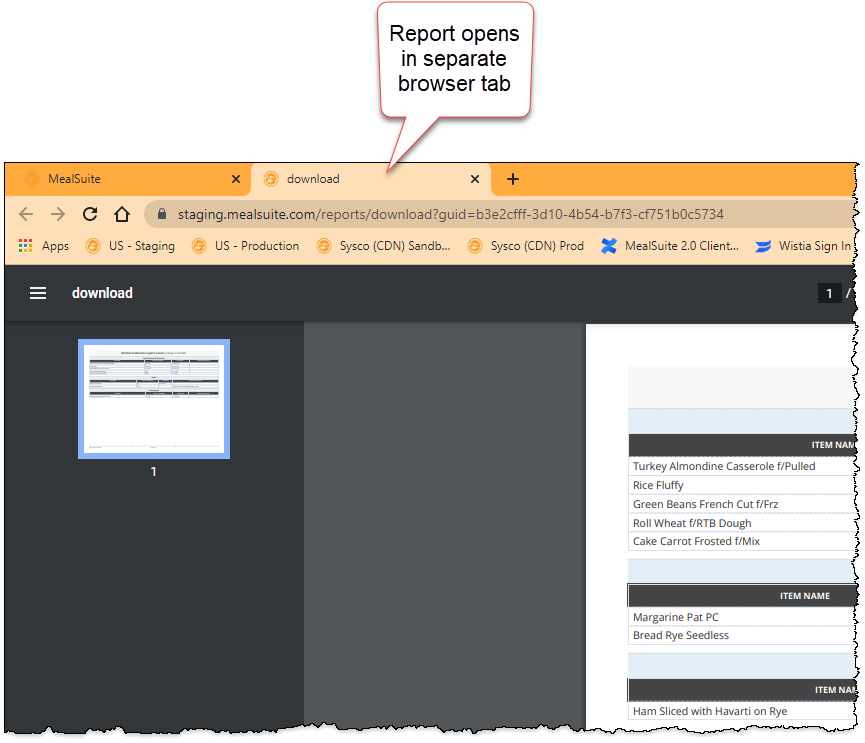Click Turkey Almondine Casserole f/Pulled row

(743, 466)
